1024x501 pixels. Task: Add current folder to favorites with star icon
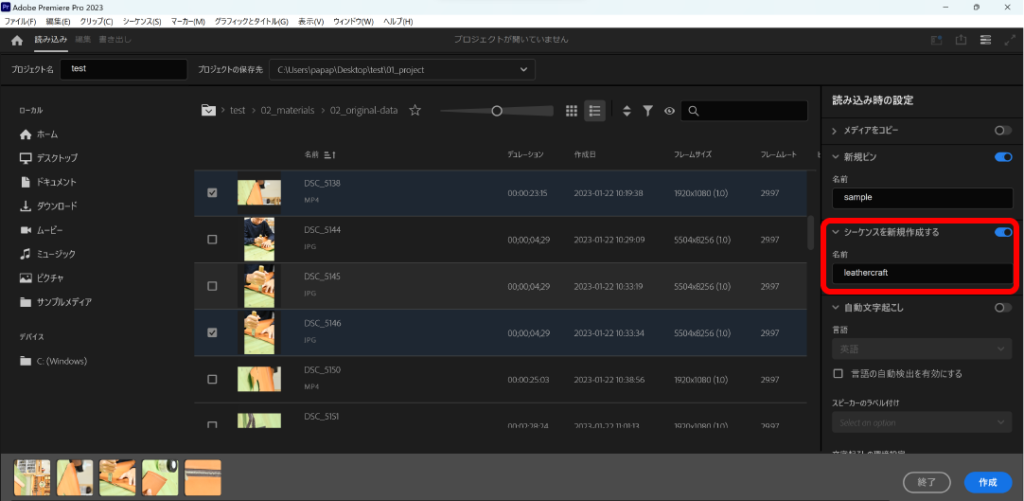pos(415,111)
